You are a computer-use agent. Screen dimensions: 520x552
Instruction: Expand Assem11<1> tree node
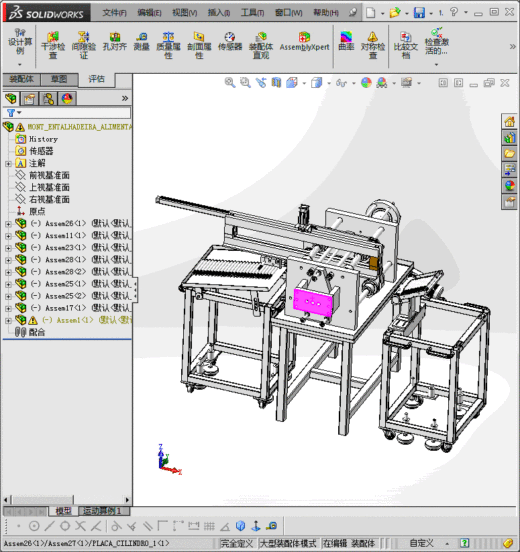click(8, 236)
